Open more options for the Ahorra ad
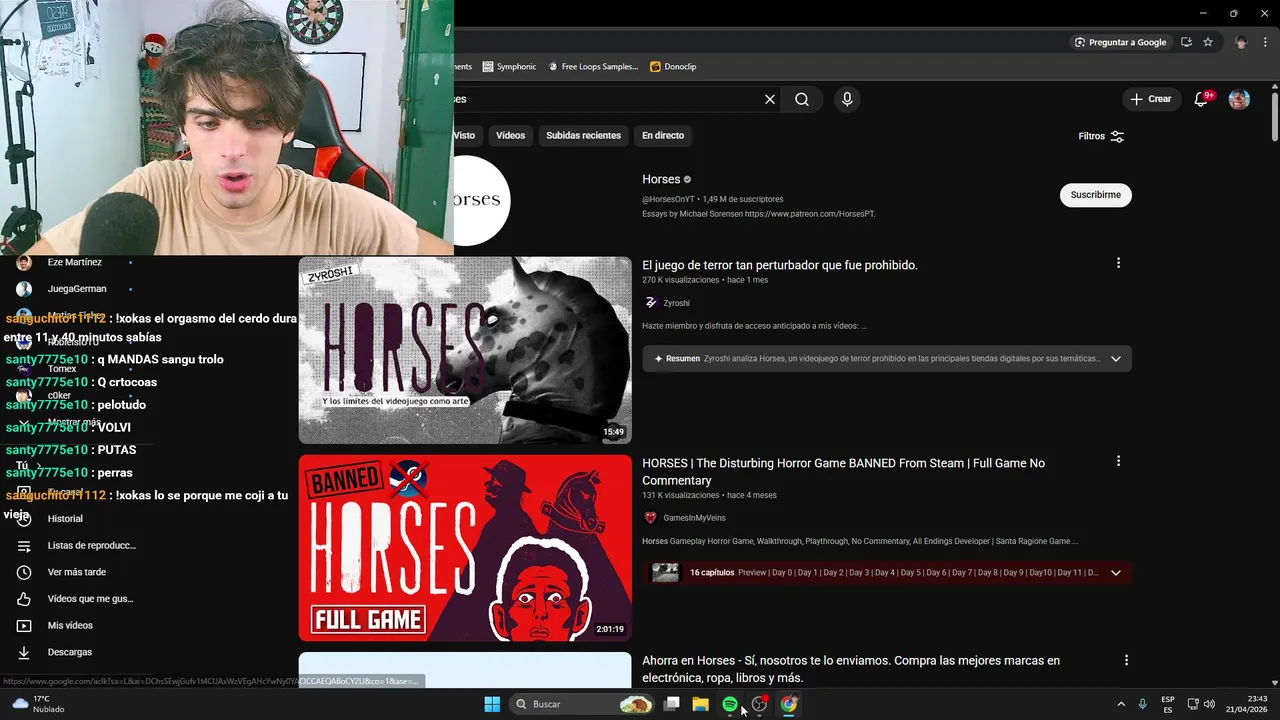This screenshot has width=1280, height=720. (1126, 660)
